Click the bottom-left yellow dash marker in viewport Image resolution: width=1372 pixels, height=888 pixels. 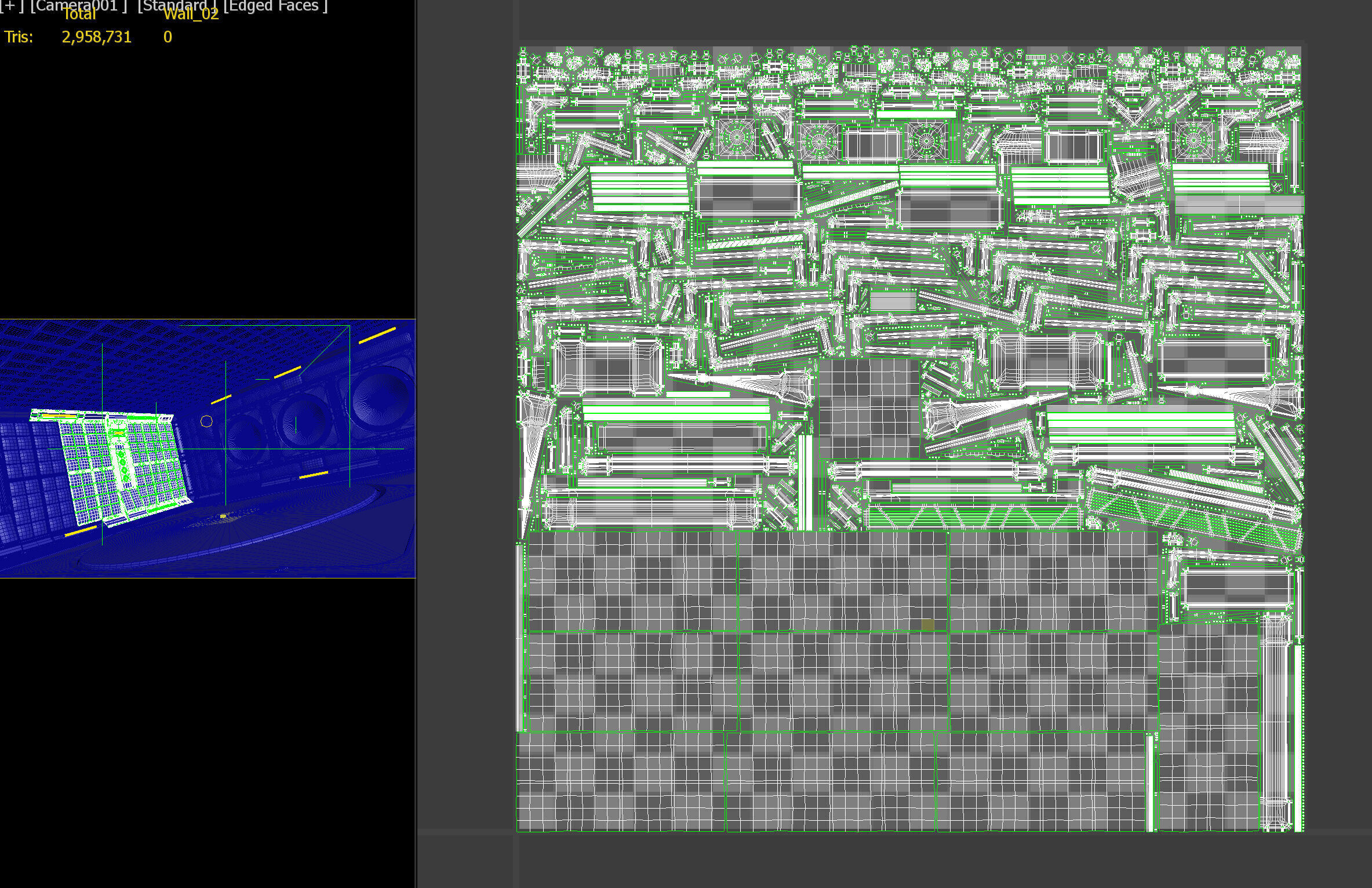pyautogui.click(x=80, y=531)
